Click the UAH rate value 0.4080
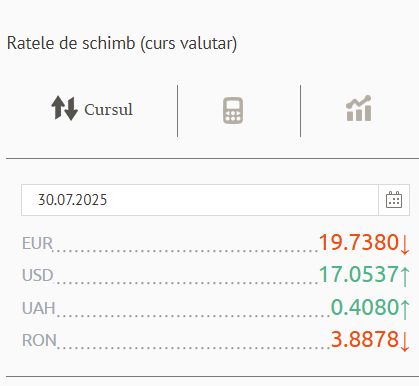The width and height of the screenshot is (419, 386). click(365, 307)
